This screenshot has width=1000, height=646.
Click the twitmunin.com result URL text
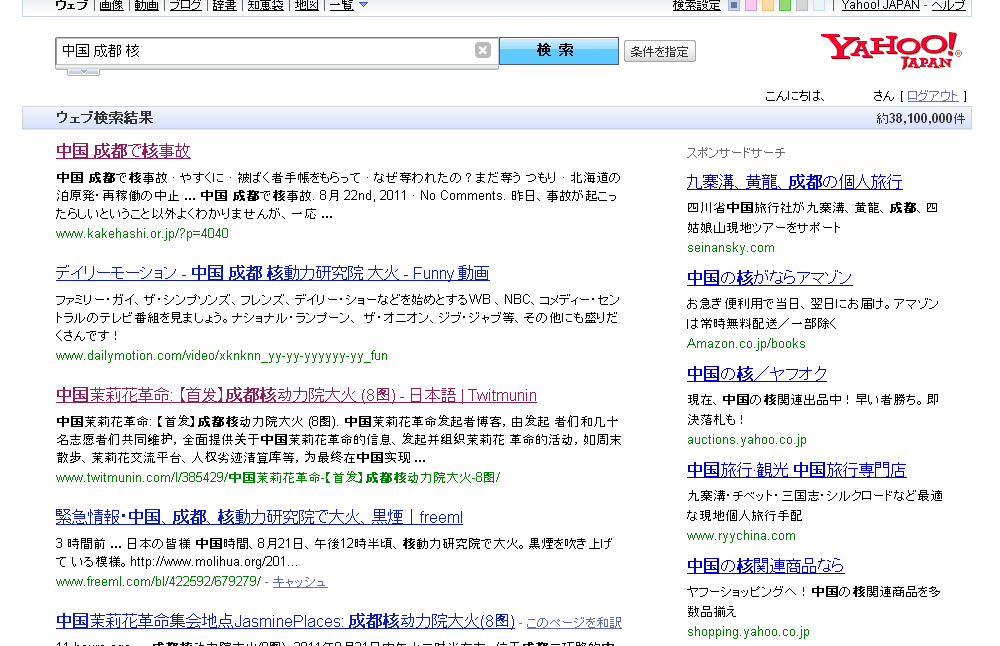click(x=278, y=477)
